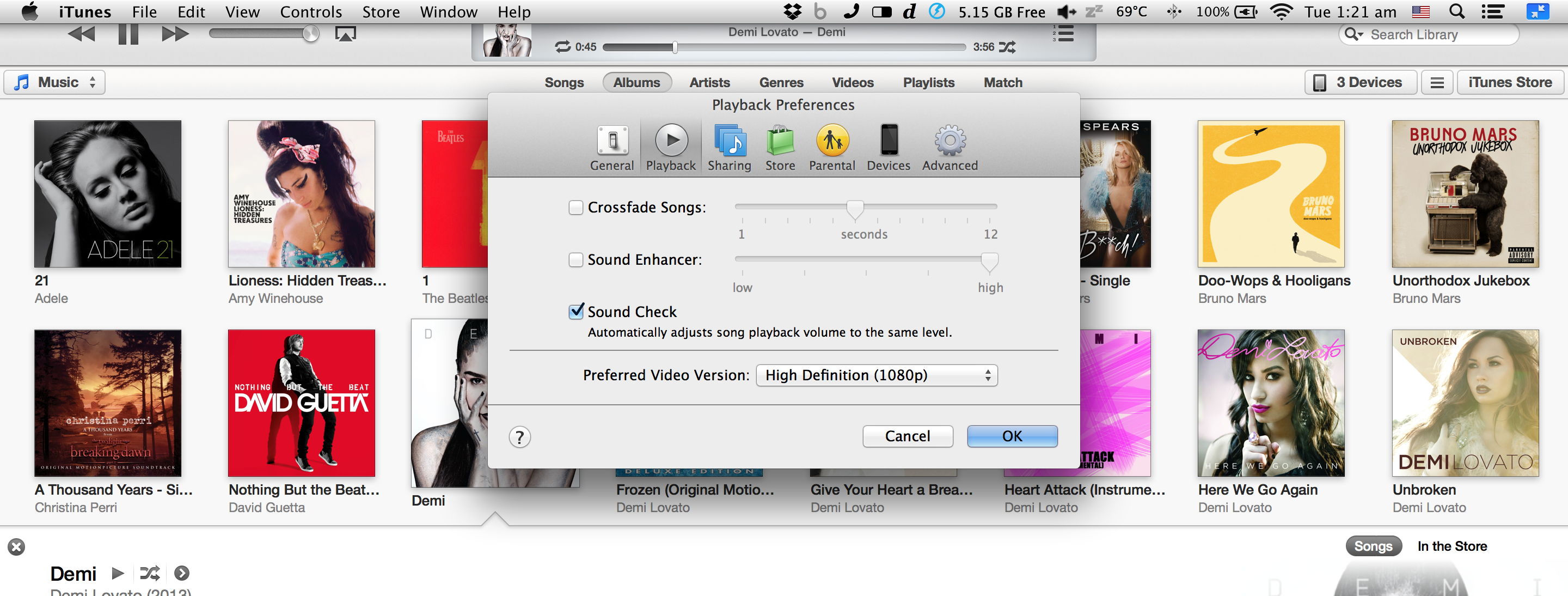Screen dimensions: 1568x596
Task: Select the Here We Go Again album cover
Action: [x=1271, y=403]
